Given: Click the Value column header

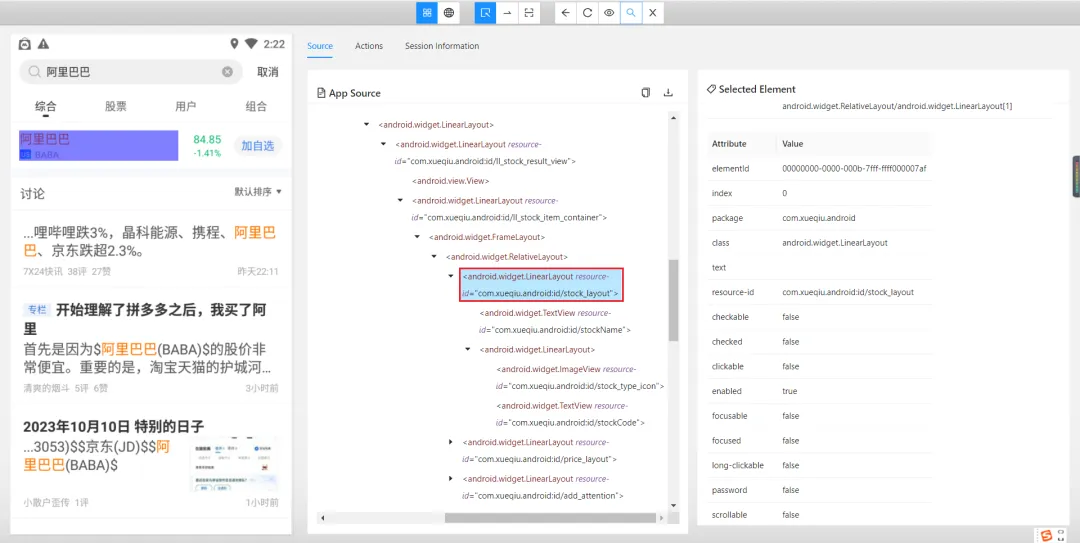Looking at the screenshot, I should [793, 144].
